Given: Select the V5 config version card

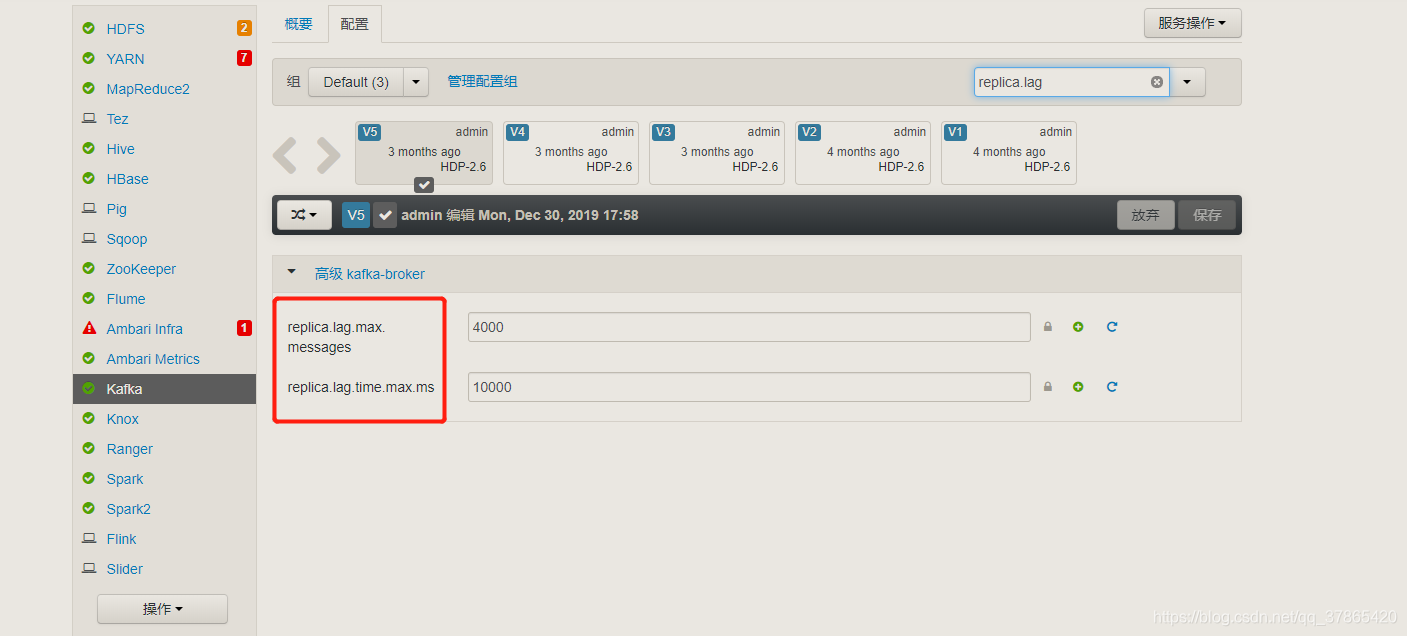Looking at the screenshot, I should point(424,153).
